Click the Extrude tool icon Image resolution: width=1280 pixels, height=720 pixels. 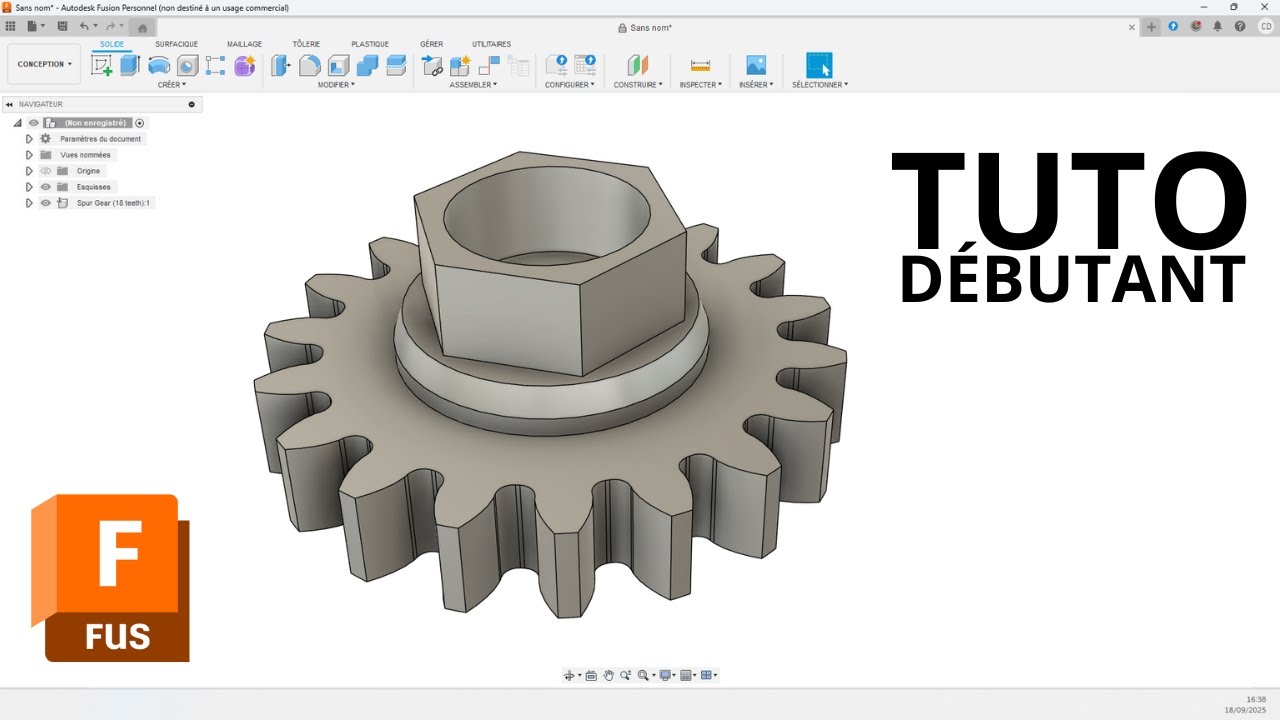(130, 66)
